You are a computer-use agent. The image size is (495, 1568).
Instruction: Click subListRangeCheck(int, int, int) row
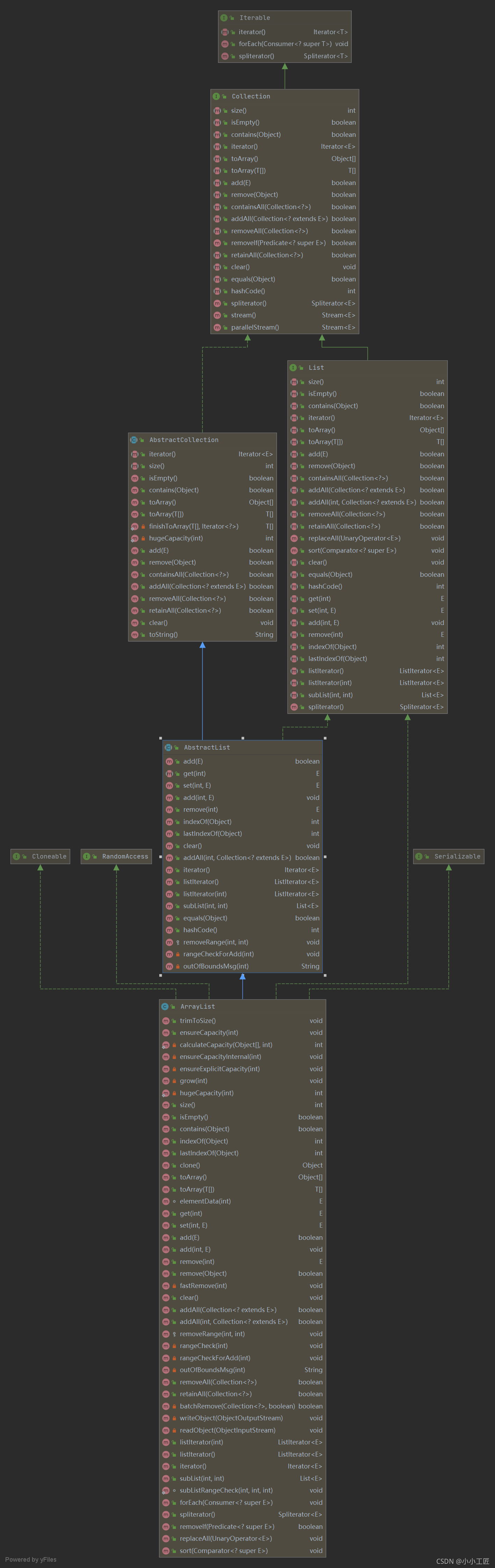(x=242, y=1491)
